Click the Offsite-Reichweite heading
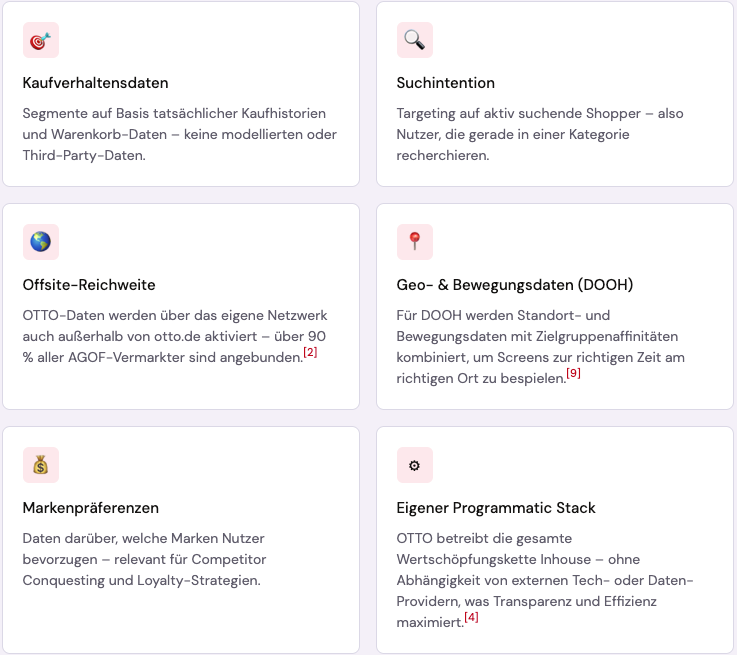The width and height of the screenshot is (737, 655). [89, 285]
